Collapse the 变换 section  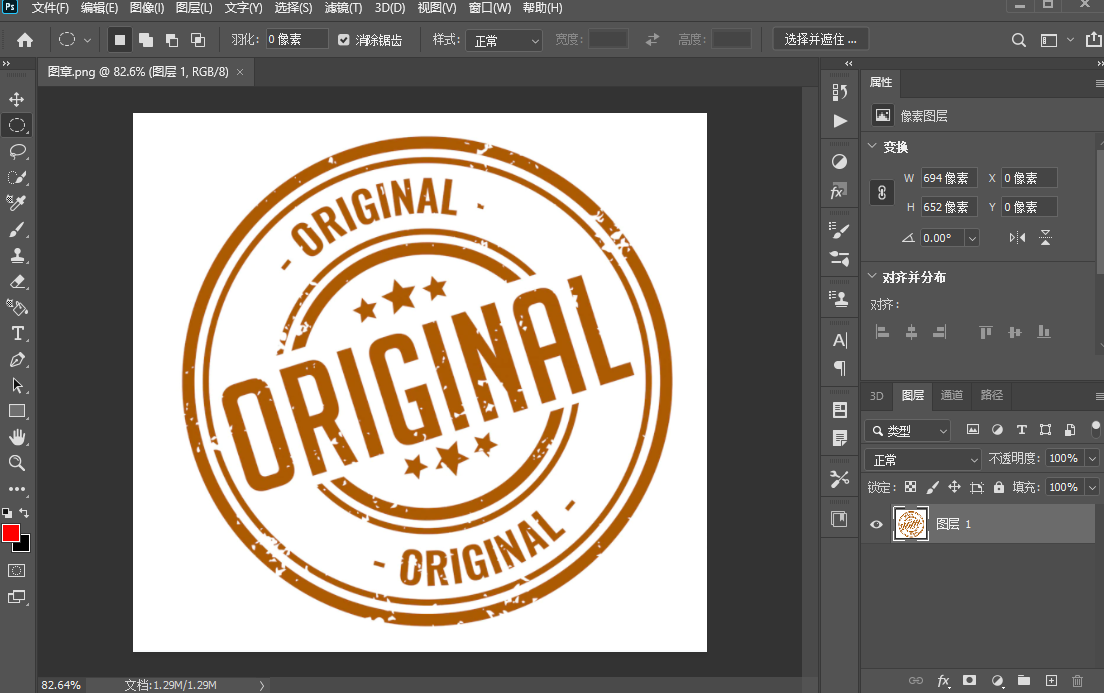coord(872,146)
